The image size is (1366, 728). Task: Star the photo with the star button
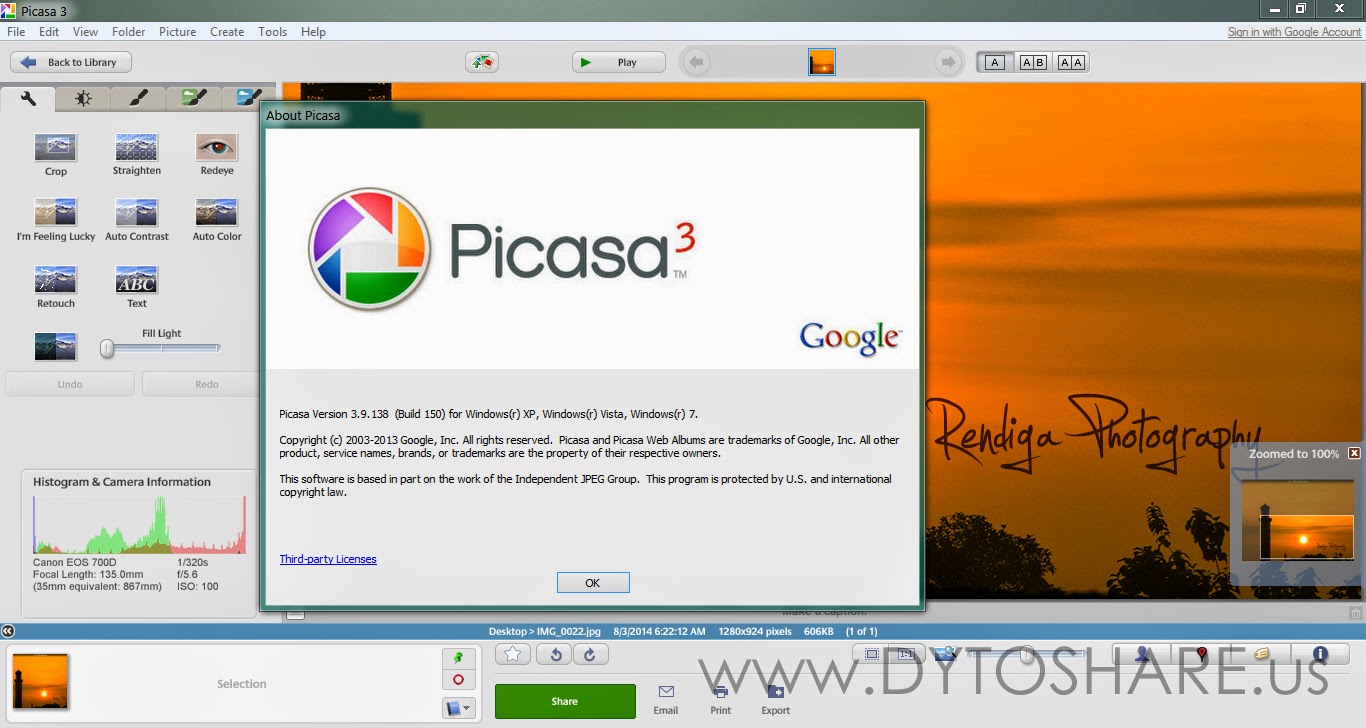click(512, 654)
